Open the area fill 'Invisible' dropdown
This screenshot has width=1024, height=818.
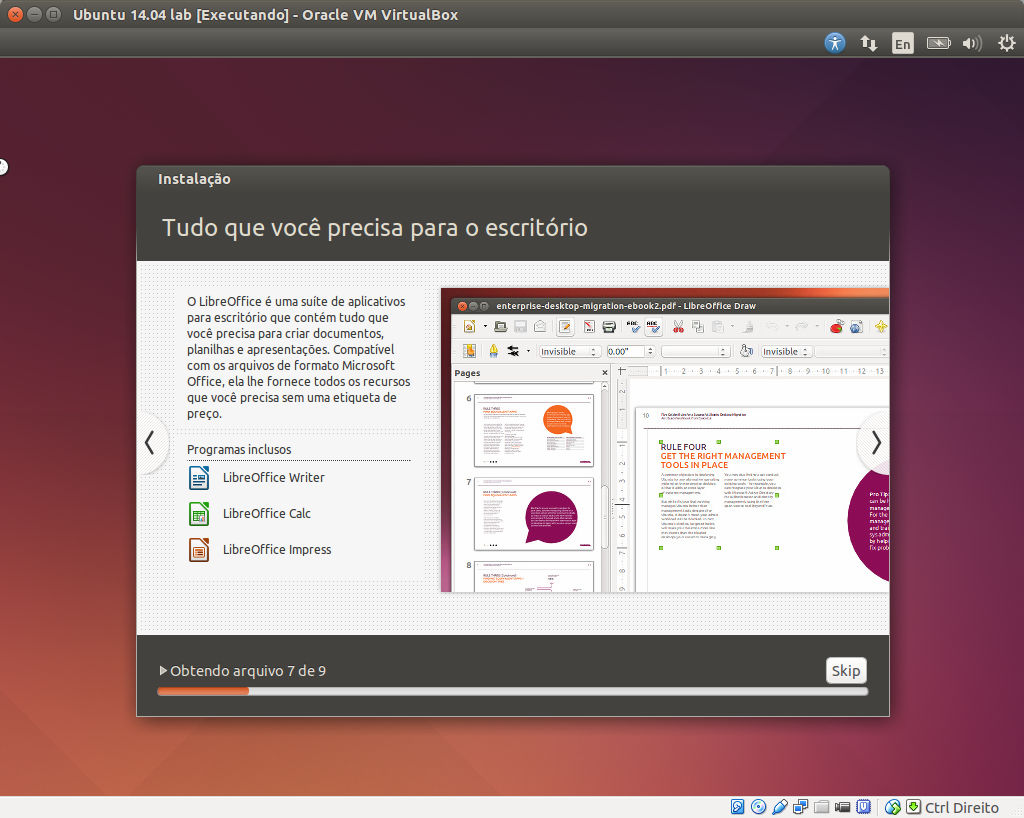787,351
